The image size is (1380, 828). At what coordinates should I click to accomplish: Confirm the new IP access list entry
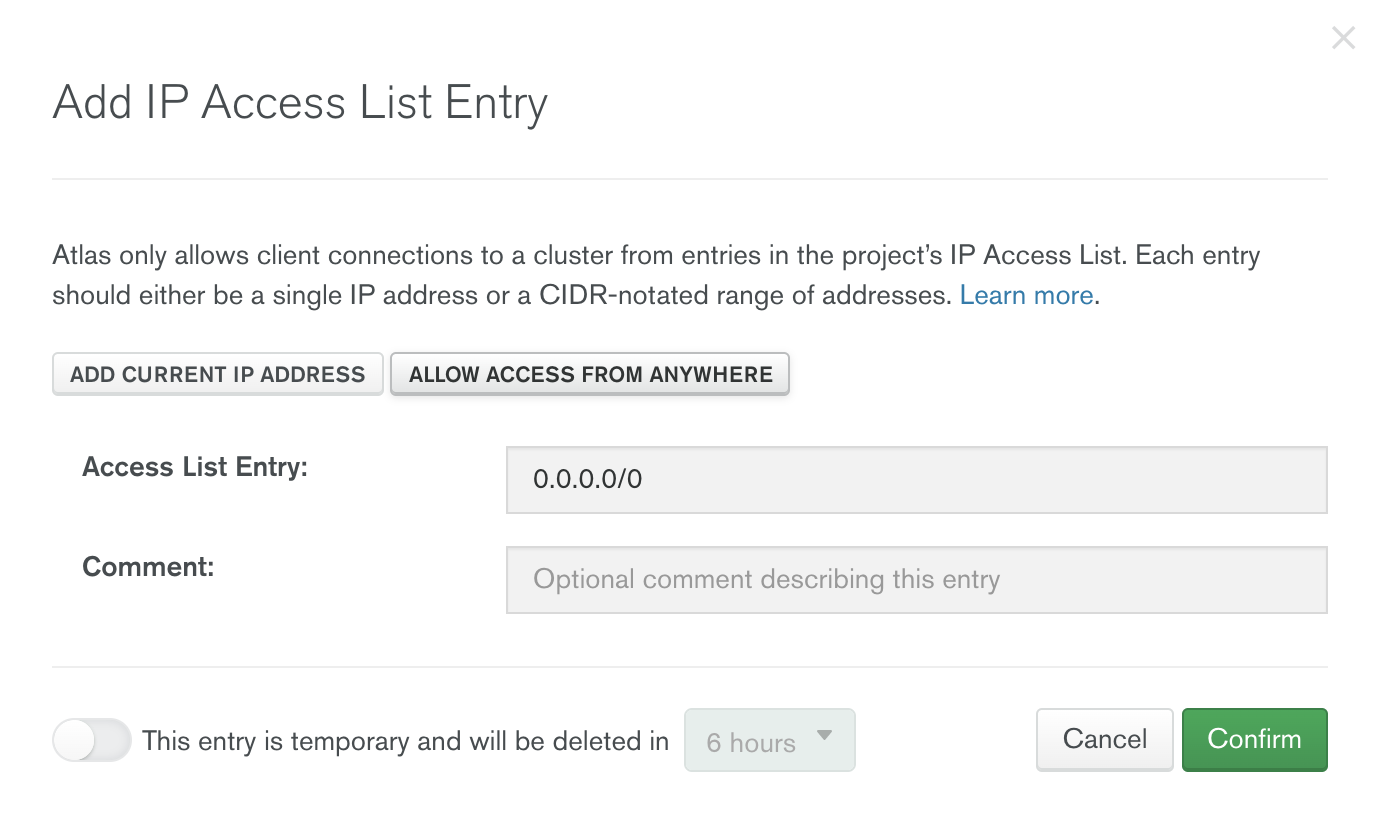coord(1254,740)
